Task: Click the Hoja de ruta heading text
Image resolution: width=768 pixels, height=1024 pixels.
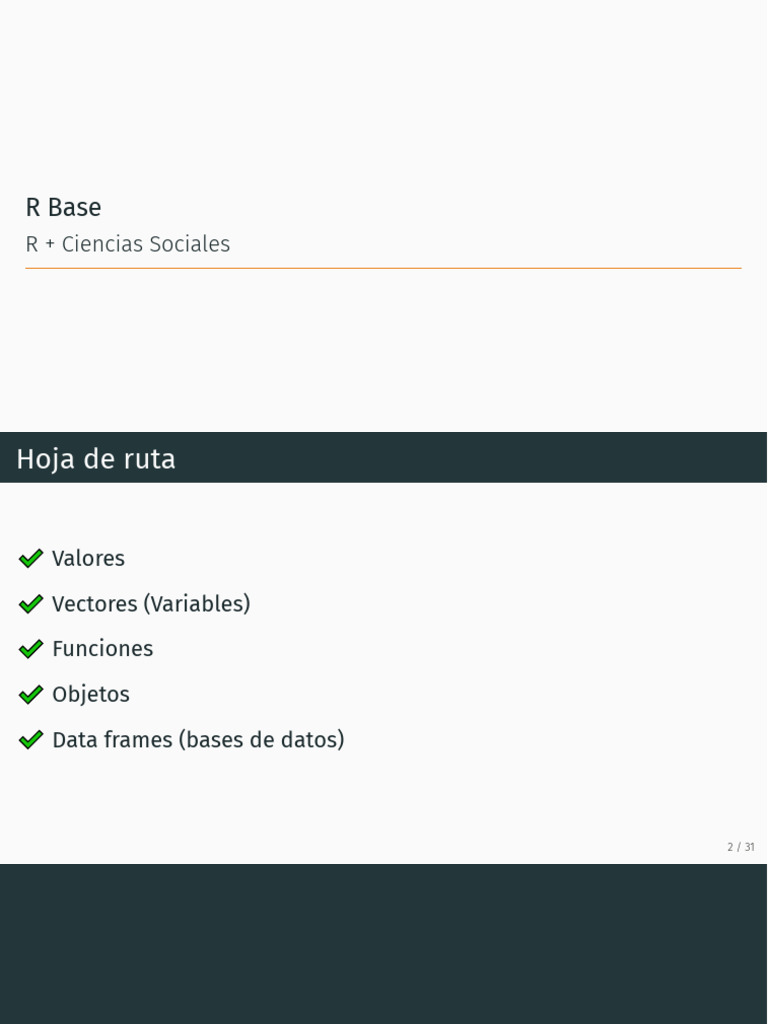Action: tap(96, 459)
